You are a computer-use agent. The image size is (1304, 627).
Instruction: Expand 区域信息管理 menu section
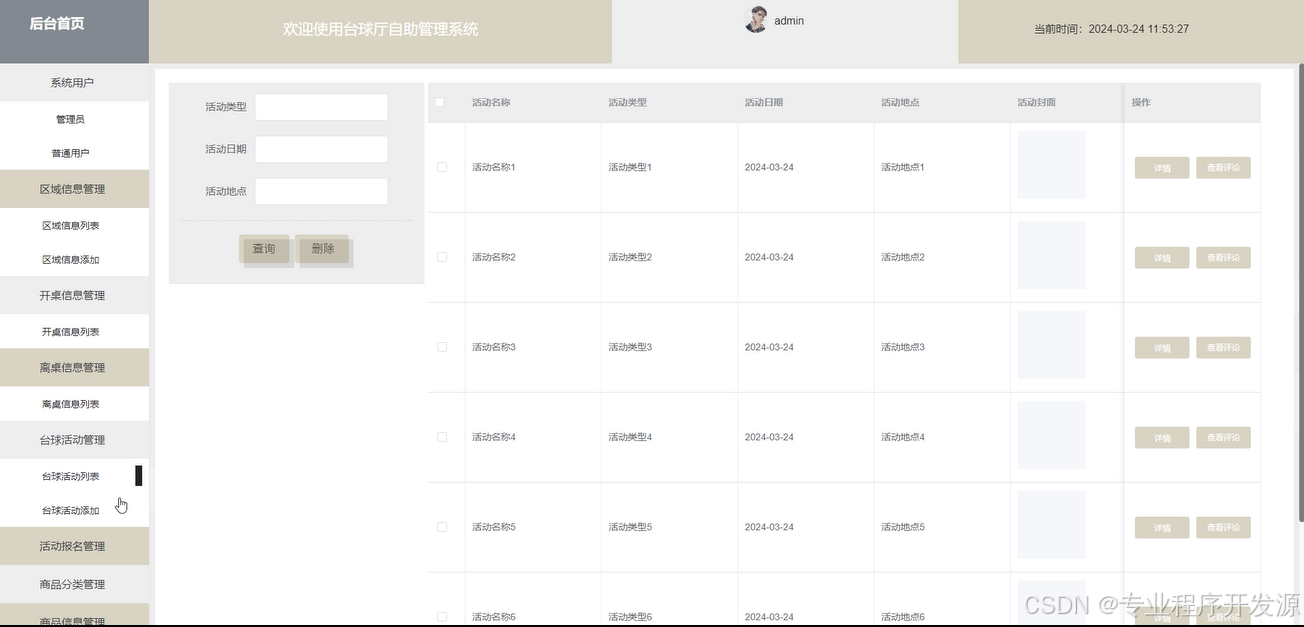74,189
